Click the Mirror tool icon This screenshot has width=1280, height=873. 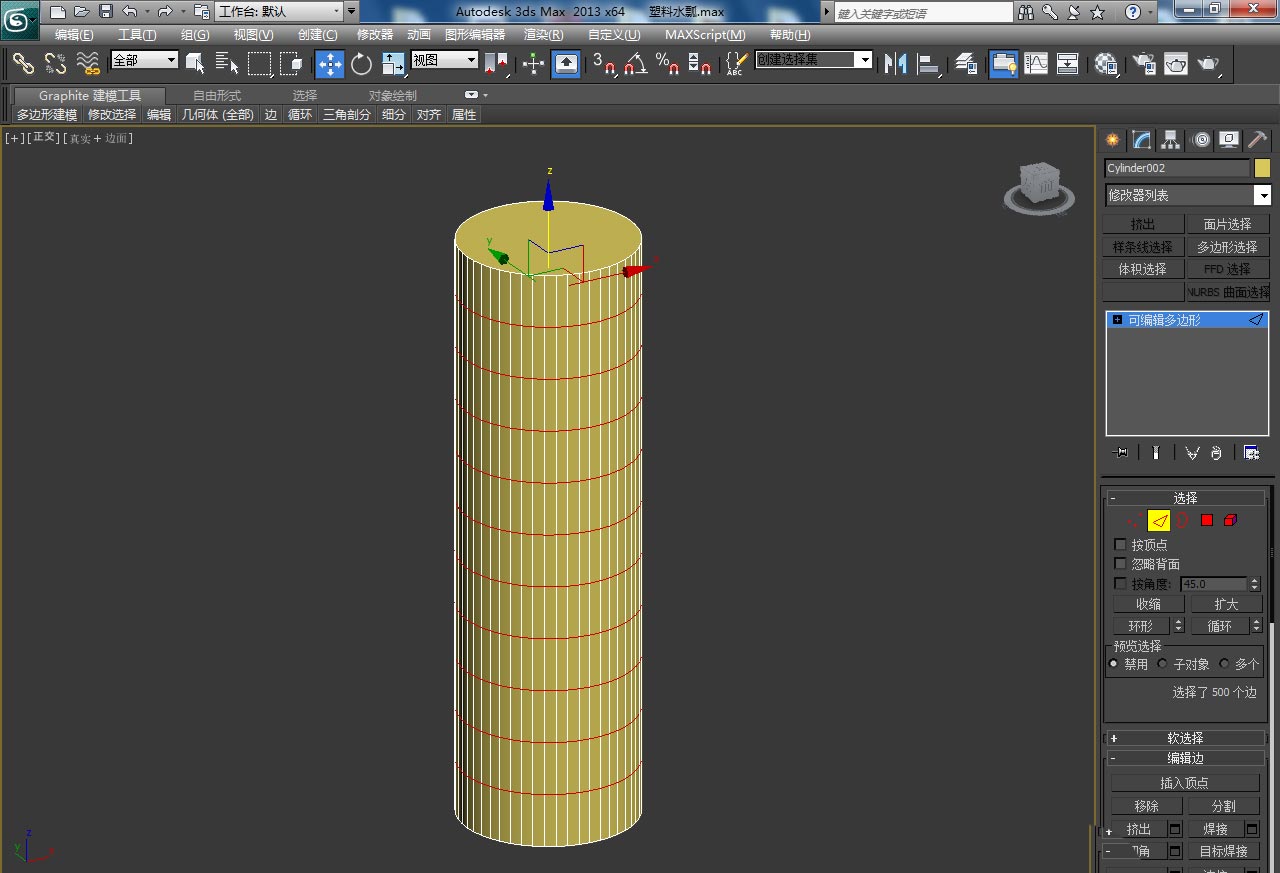tap(896, 64)
